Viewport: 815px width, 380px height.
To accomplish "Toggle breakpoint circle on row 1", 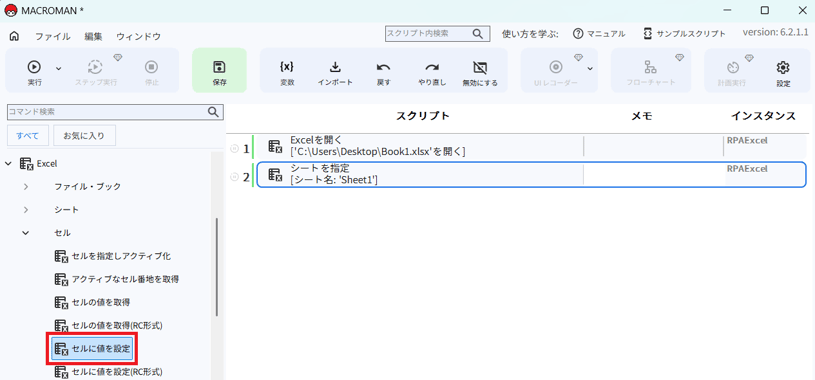I will click(234, 149).
